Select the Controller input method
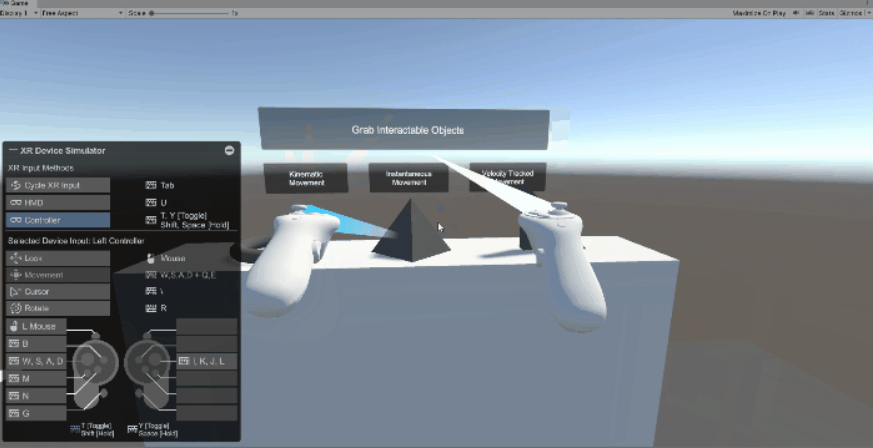Viewport: 873px width, 448px height. pyautogui.click(x=56, y=220)
